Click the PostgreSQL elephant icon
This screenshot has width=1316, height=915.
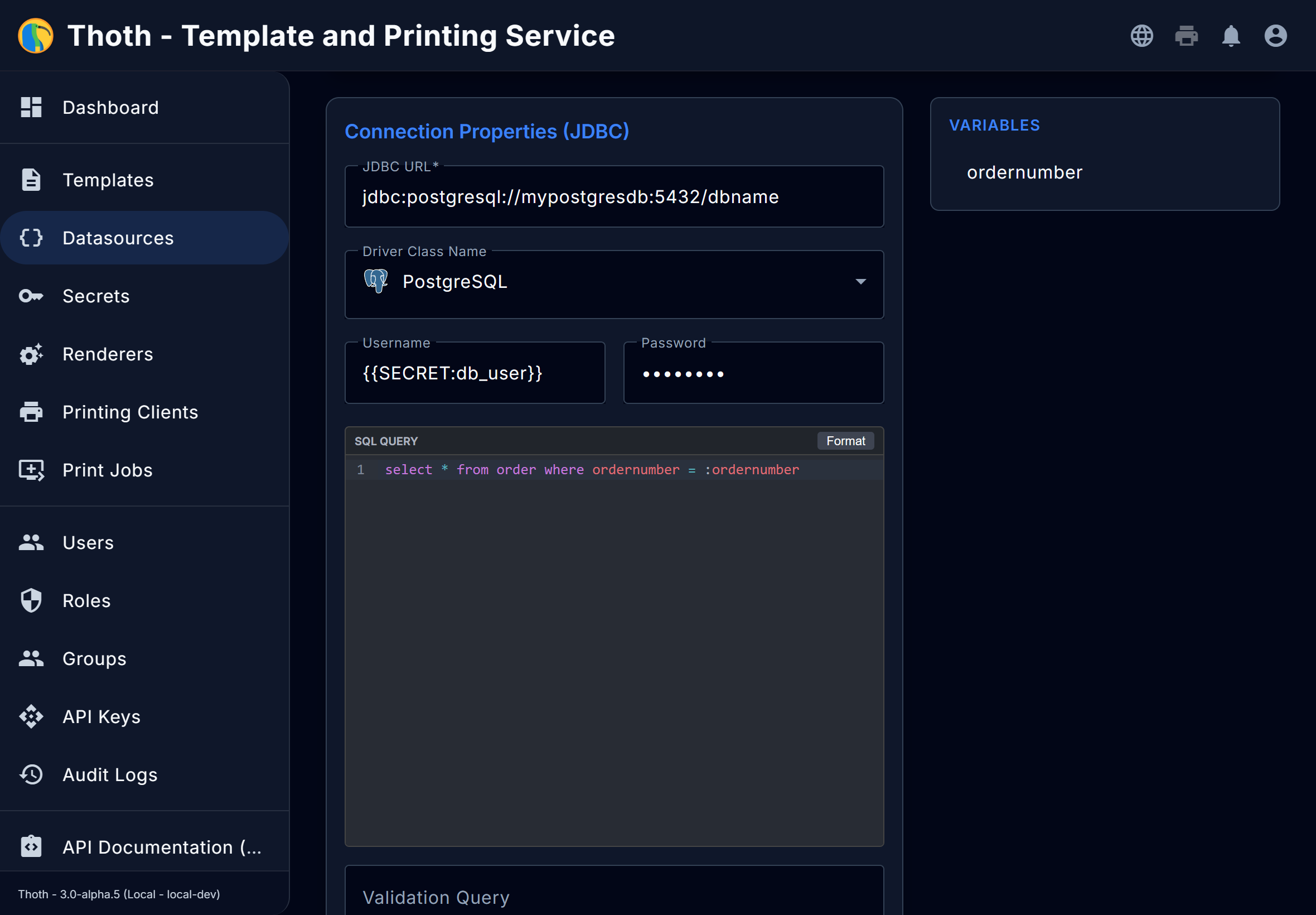(376, 281)
